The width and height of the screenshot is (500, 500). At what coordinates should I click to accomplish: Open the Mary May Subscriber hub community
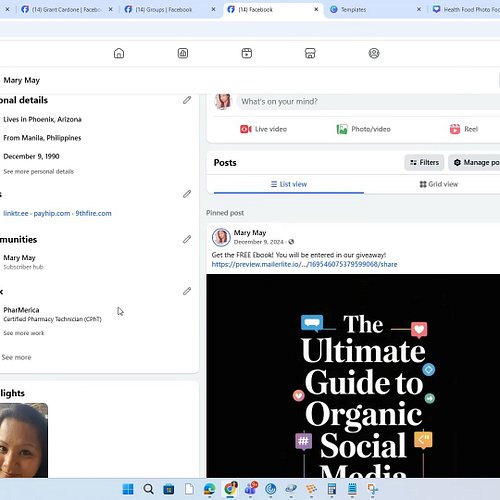(23, 262)
